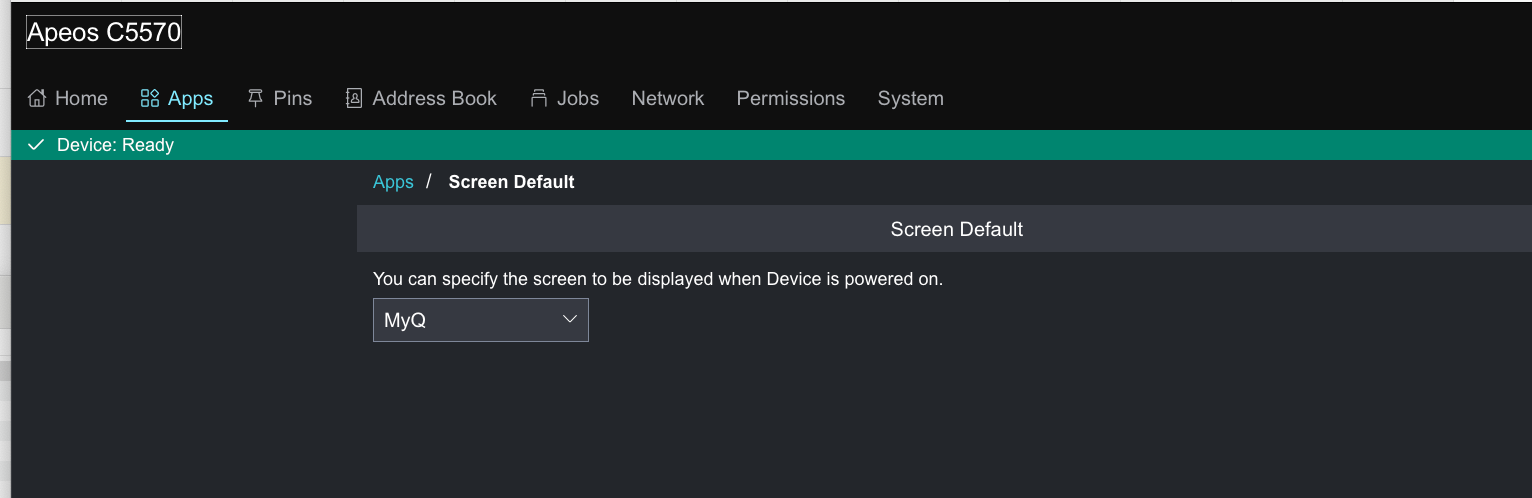Open the Address Book tab label
This screenshot has width=1532, height=498.
pyautogui.click(x=434, y=98)
